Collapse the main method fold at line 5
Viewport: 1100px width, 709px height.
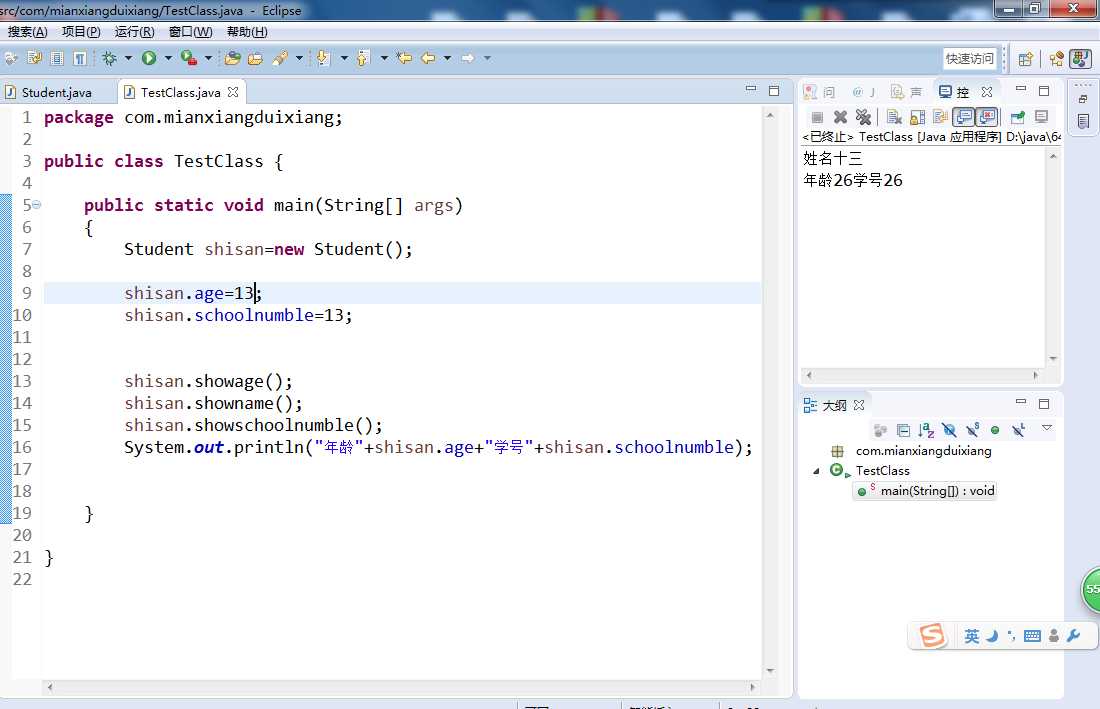tap(36, 205)
